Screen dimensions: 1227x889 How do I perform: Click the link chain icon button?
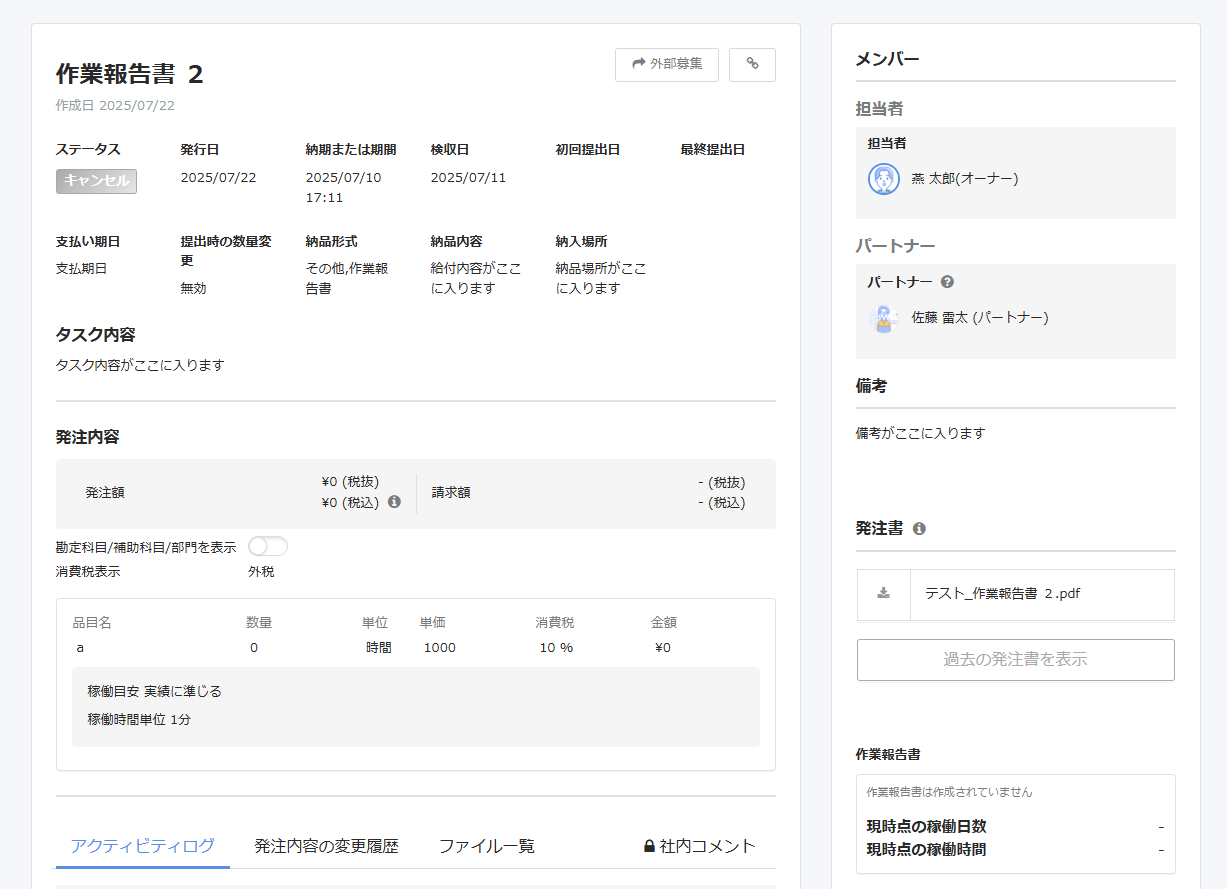(x=752, y=64)
